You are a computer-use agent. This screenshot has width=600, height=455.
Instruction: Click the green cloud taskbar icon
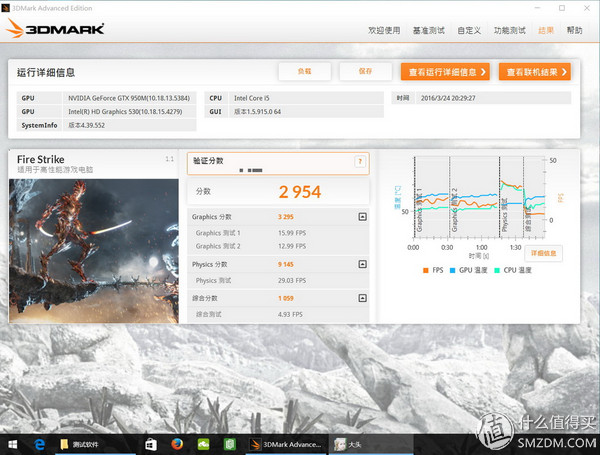(x=203, y=444)
